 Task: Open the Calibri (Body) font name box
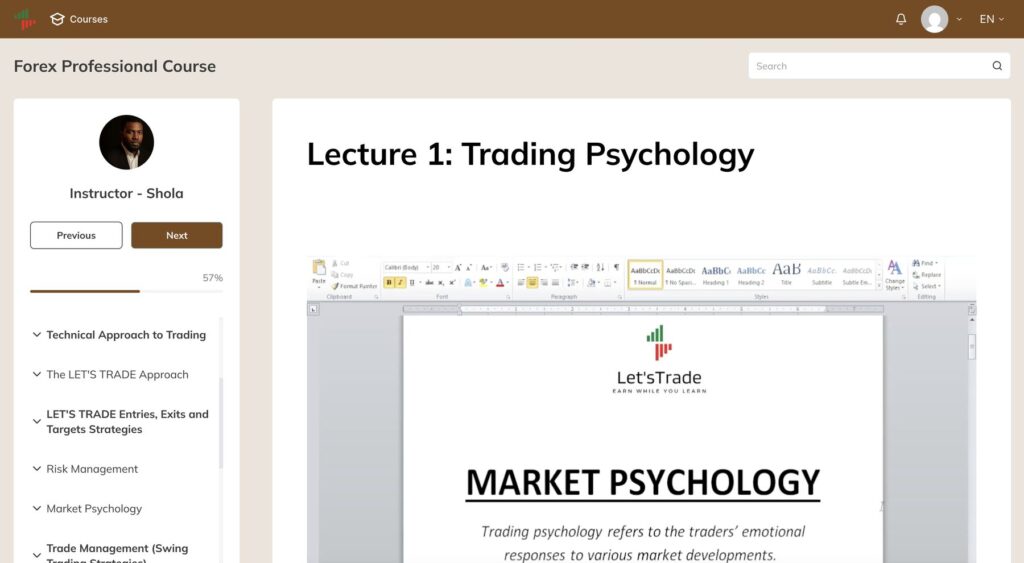(x=406, y=268)
